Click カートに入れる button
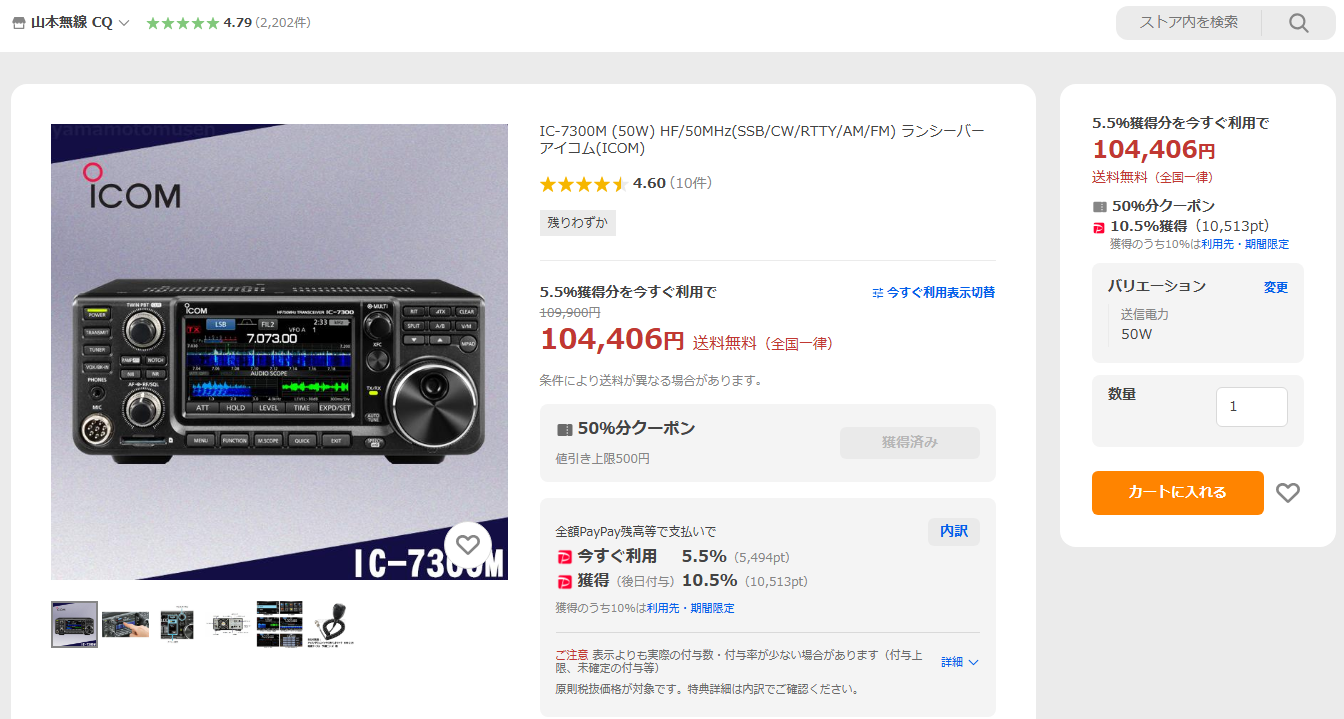Screen dimensions: 1344x719 tap(1177, 492)
